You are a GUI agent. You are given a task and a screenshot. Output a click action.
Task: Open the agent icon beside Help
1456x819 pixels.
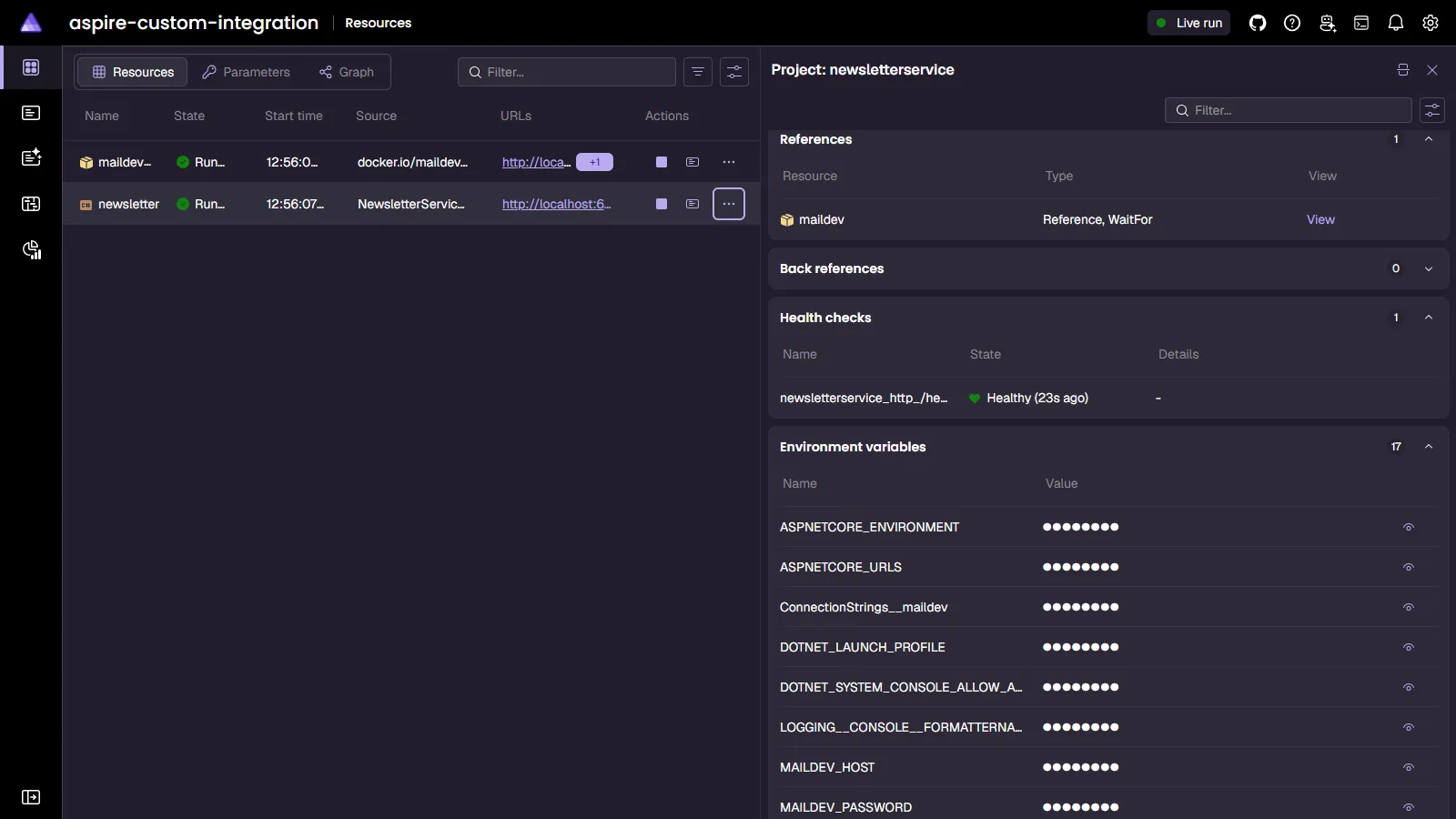click(1327, 23)
